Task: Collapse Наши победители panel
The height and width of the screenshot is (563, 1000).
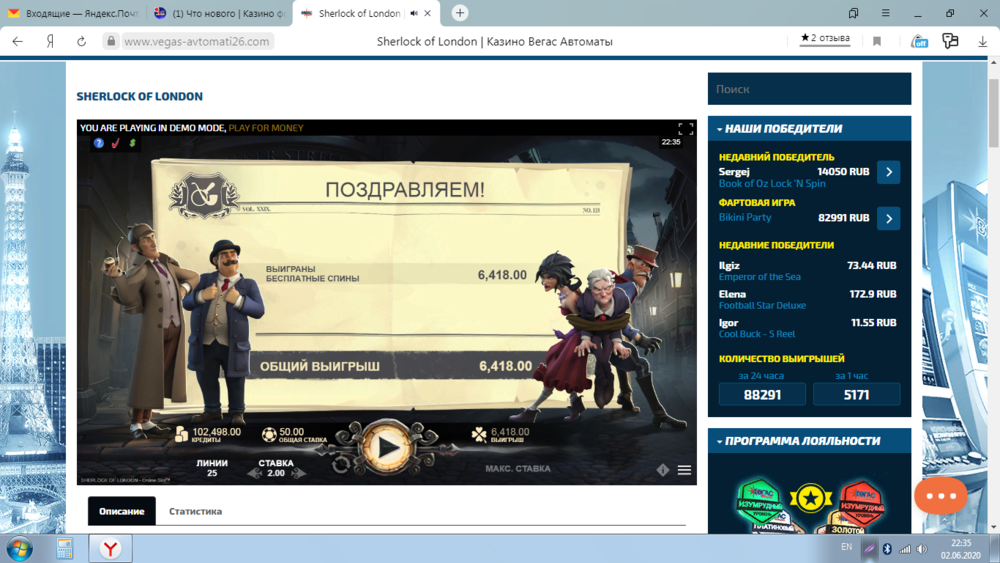Action: tap(809, 129)
